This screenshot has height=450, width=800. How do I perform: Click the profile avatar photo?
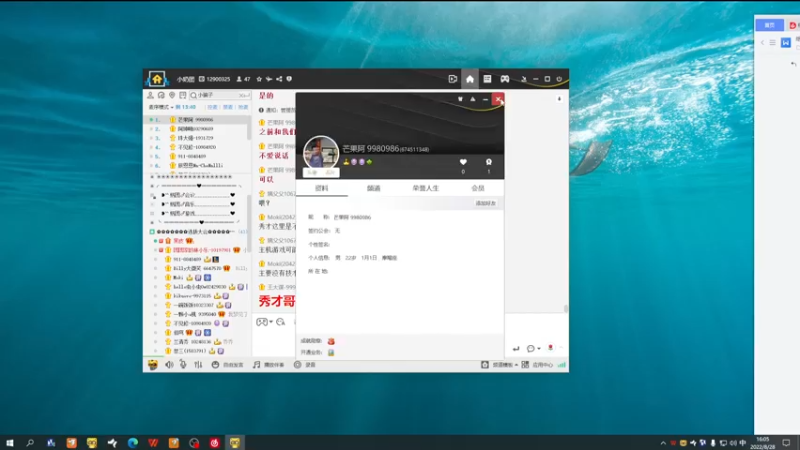click(x=321, y=153)
